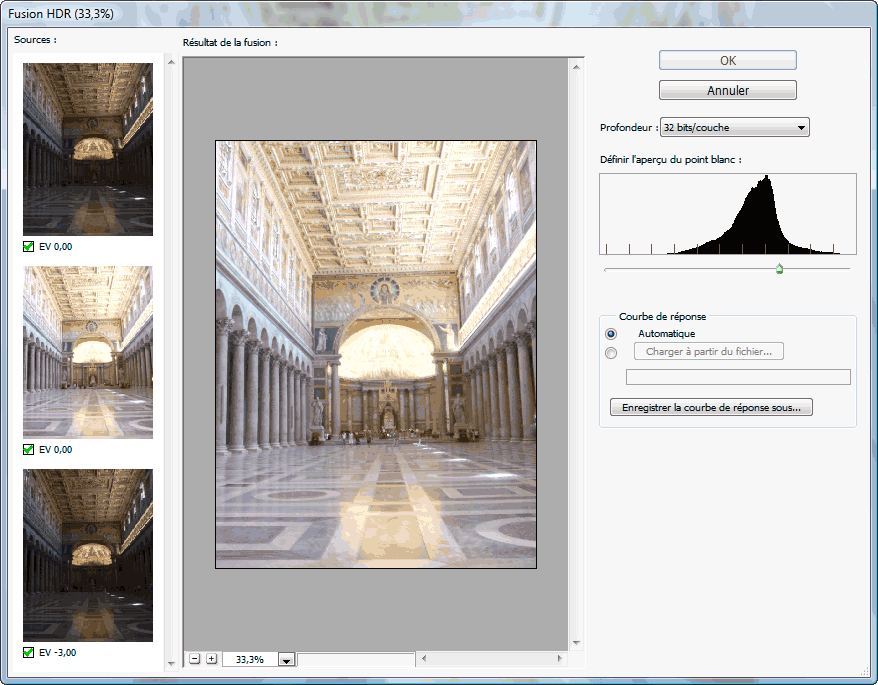The image size is (878, 685).
Task: Click the white point preview slider handle
Action: (779, 269)
